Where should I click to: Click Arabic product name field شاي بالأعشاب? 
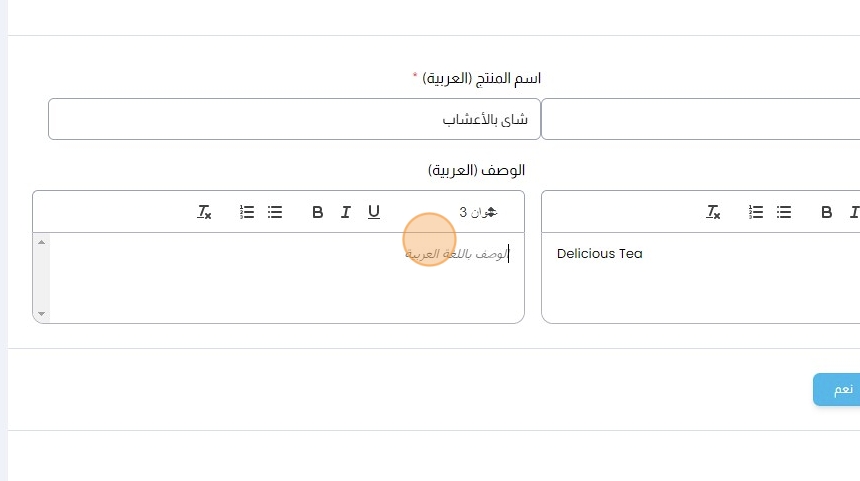coord(294,119)
